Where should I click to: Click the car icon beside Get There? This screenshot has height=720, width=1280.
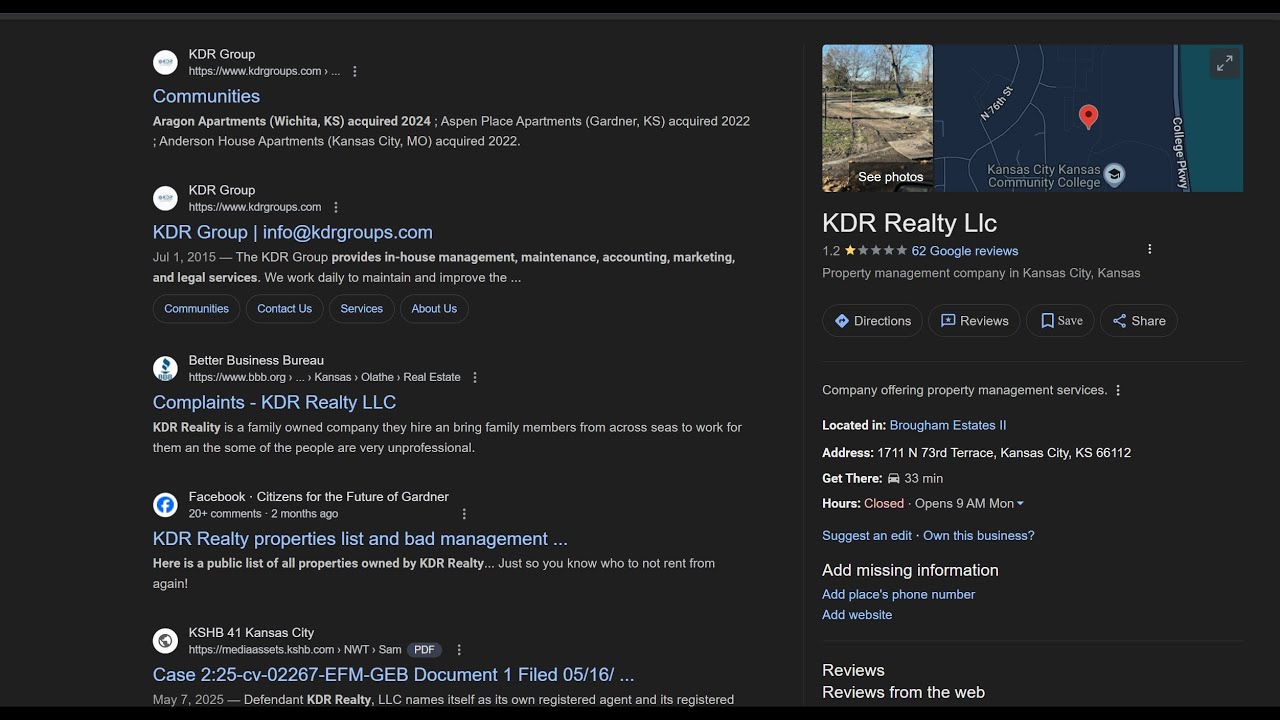pyautogui.click(x=894, y=479)
